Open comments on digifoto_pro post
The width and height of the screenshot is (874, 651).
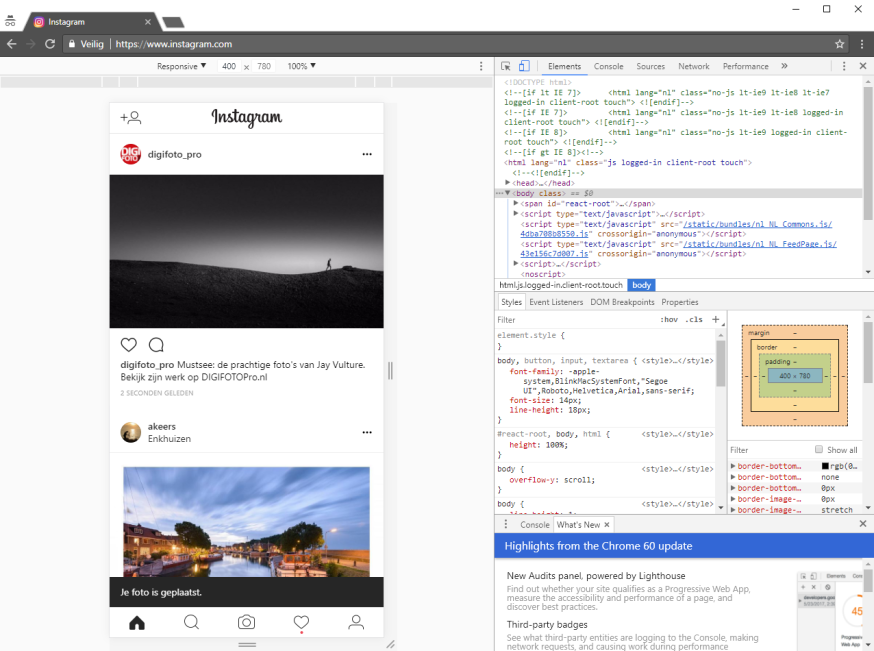click(x=156, y=345)
